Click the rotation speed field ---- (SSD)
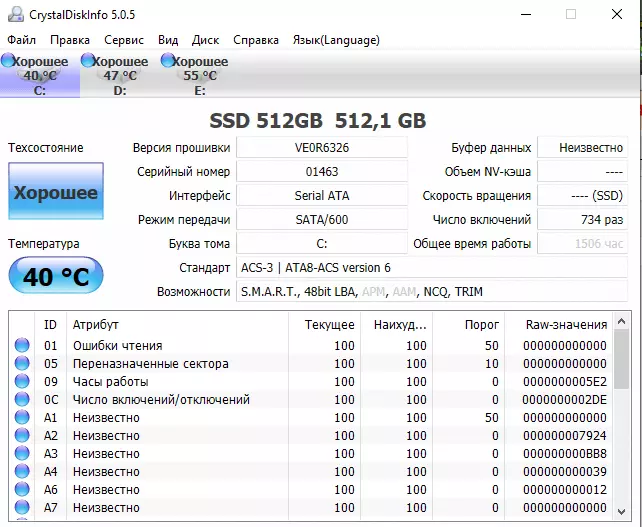Screen dimensions: 642x527 582,195
